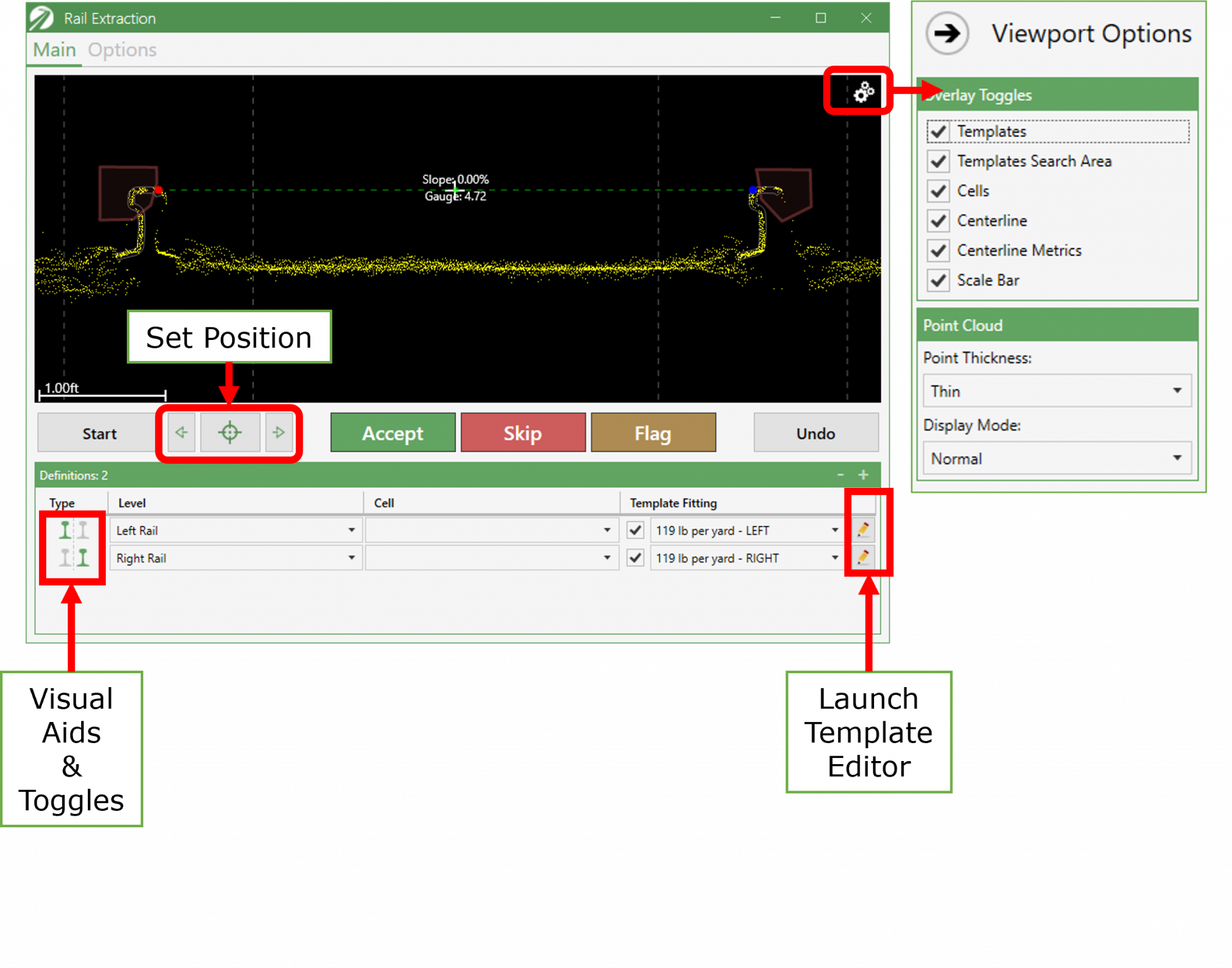This screenshot has width=1232, height=968.
Task: Click the minus icon to remove a definition
Action: (840, 474)
